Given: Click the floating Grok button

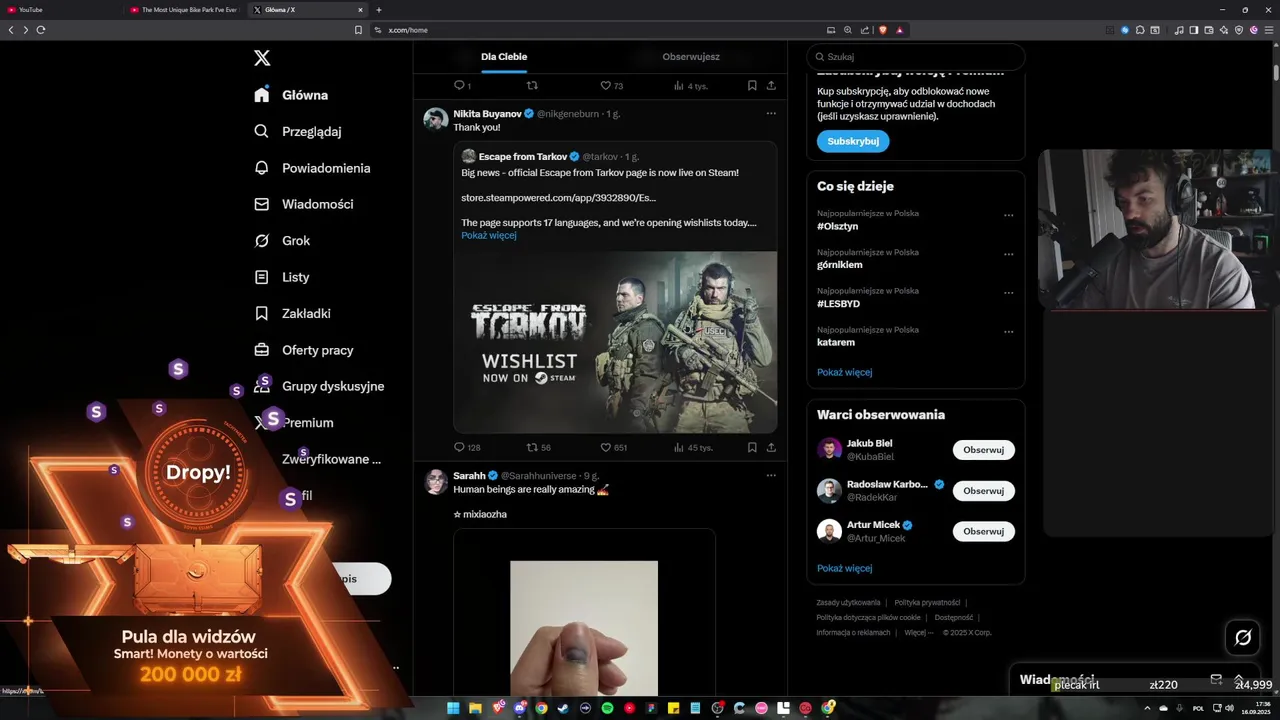Looking at the screenshot, I should [1243, 637].
